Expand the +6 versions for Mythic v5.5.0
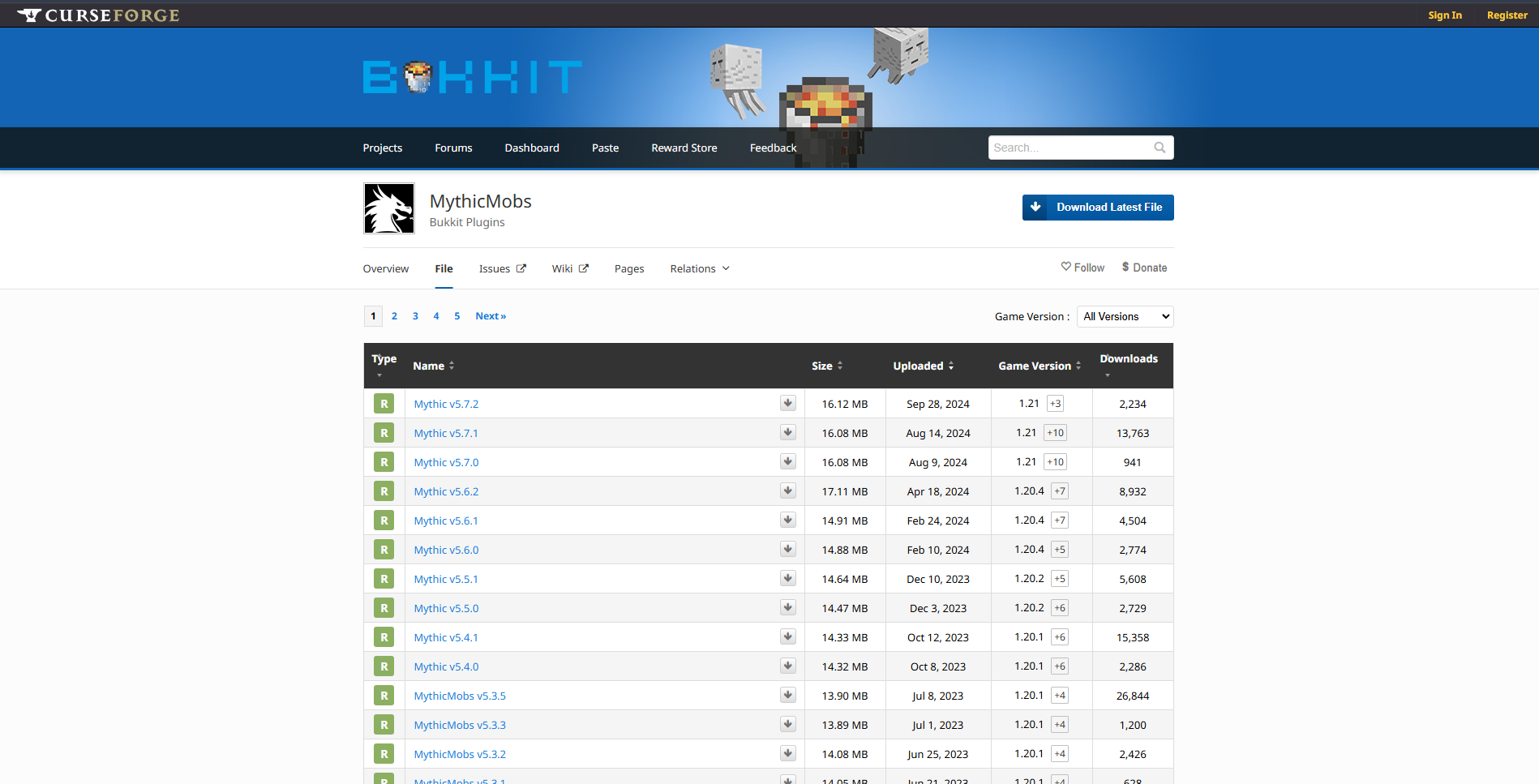 pos(1060,608)
